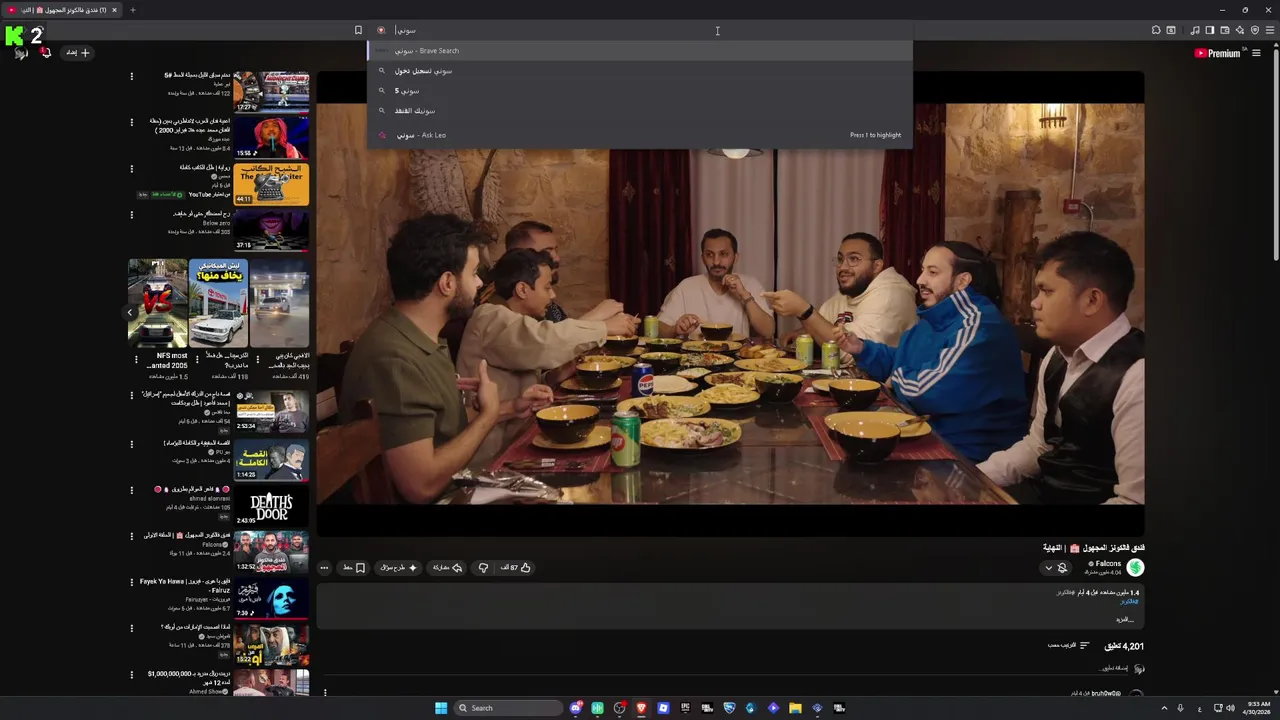Select suggestion سوني 5

point(640,91)
